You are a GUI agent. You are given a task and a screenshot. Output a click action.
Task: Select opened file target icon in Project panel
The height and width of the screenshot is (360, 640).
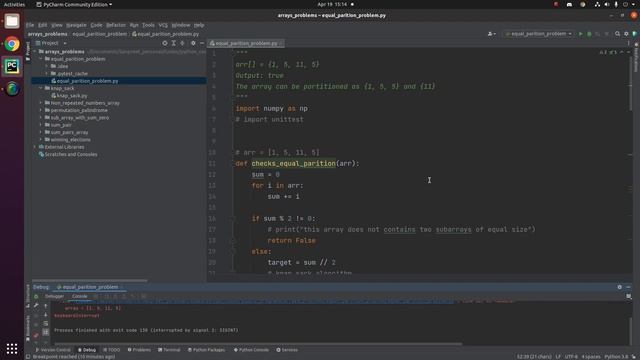pyautogui.click(x=164, y=43)
